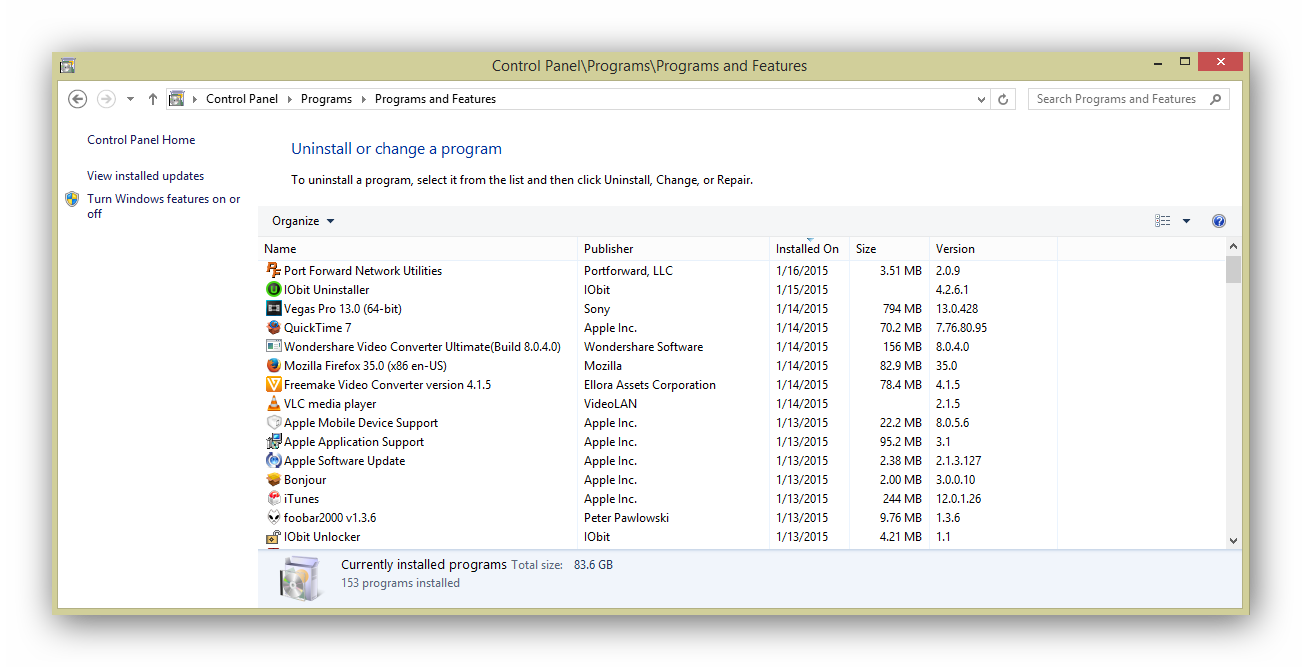The width and height of the screenshot is (1302, 667).
Task: Refresh the Programs and Features list
Action: tap(1004, 99)
